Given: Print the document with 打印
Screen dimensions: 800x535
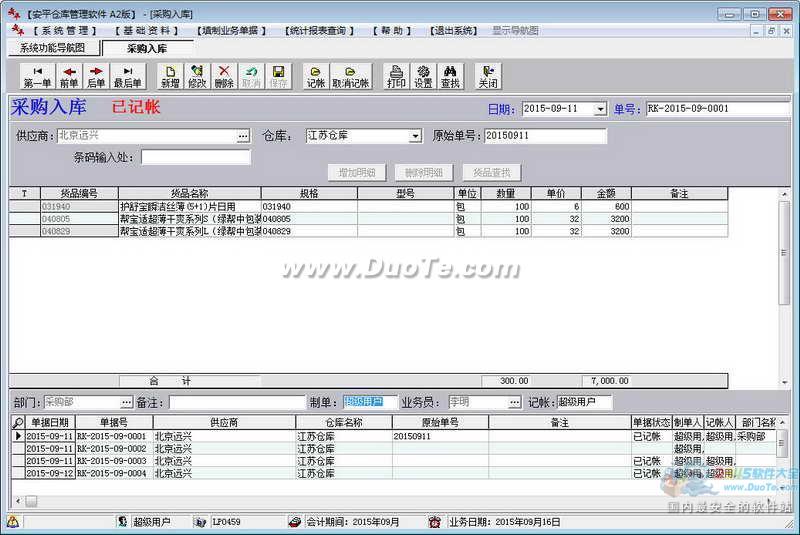Looking at the screenshot, I should [396, 77].
